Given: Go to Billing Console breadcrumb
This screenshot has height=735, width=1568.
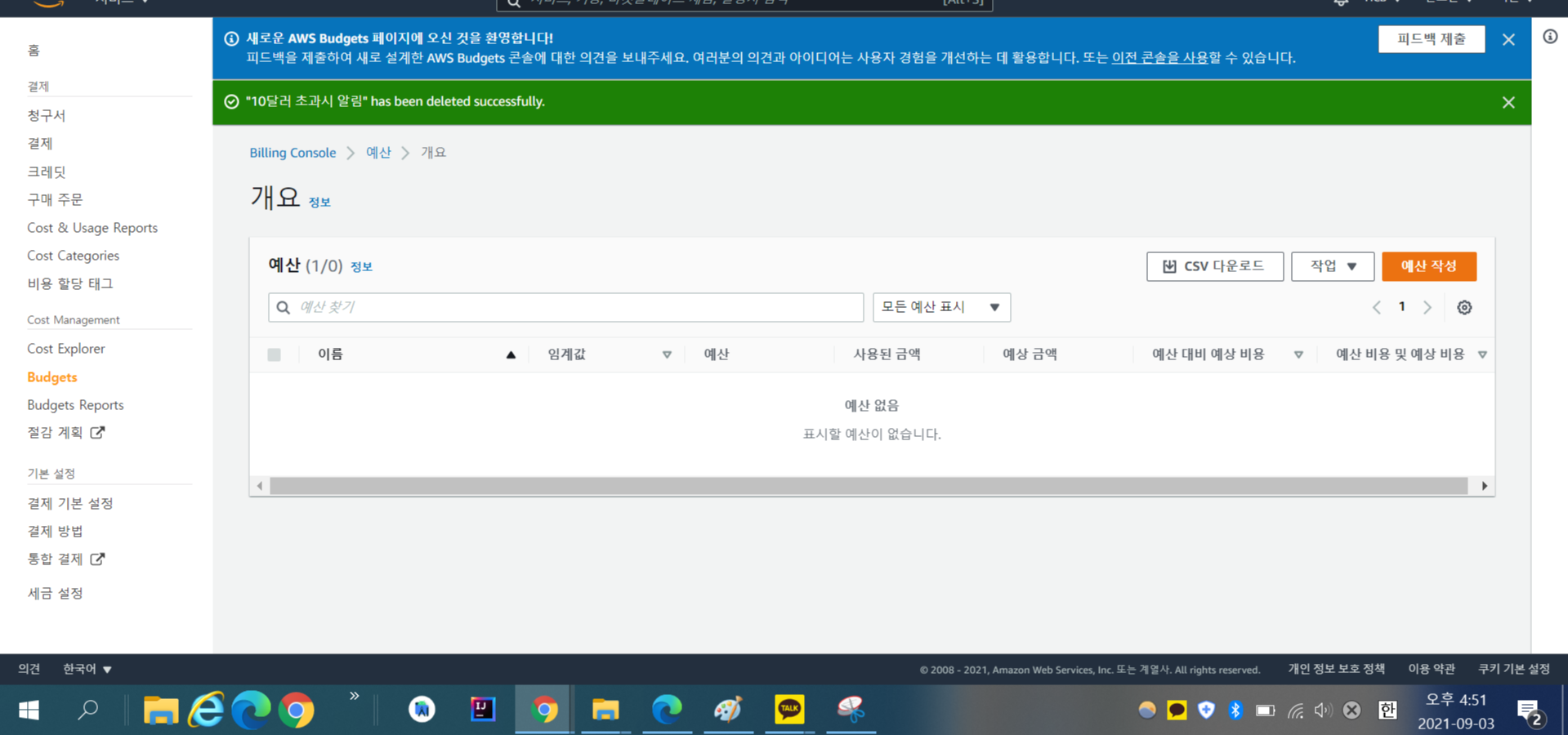Looking at the screenshot, I should (293, 153).
